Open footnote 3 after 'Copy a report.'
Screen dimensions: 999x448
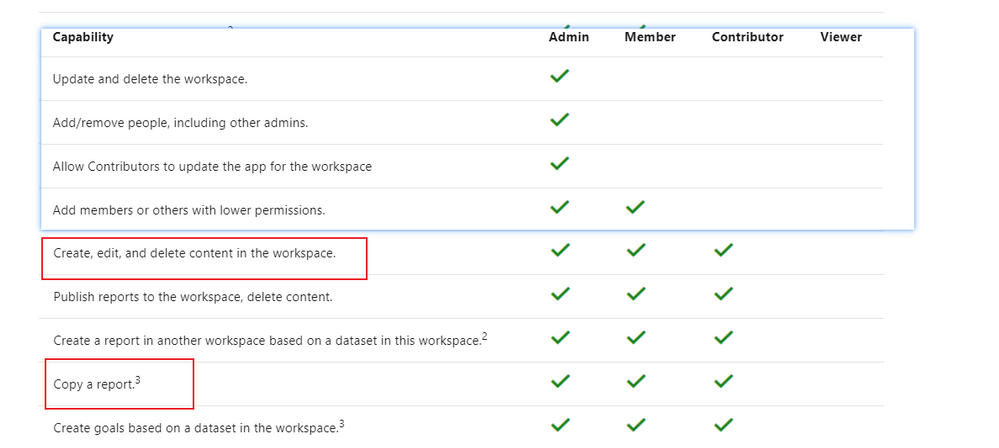(x=138, y=380)
